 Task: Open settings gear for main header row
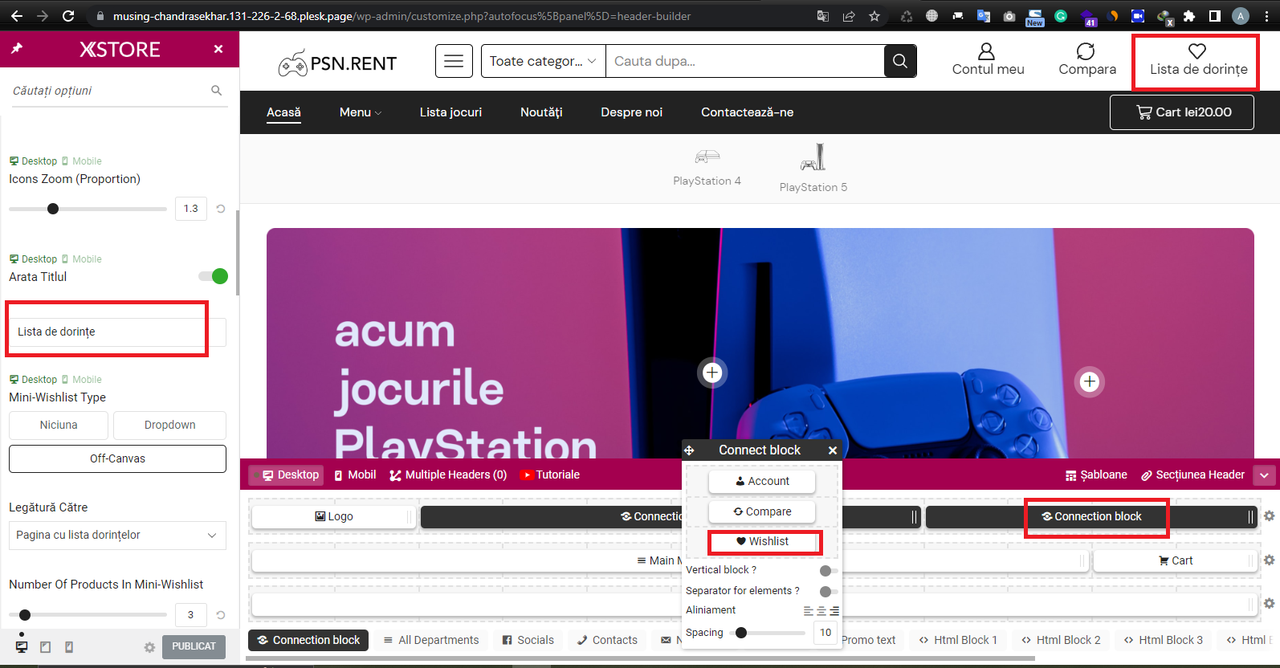pos(1269,560)
